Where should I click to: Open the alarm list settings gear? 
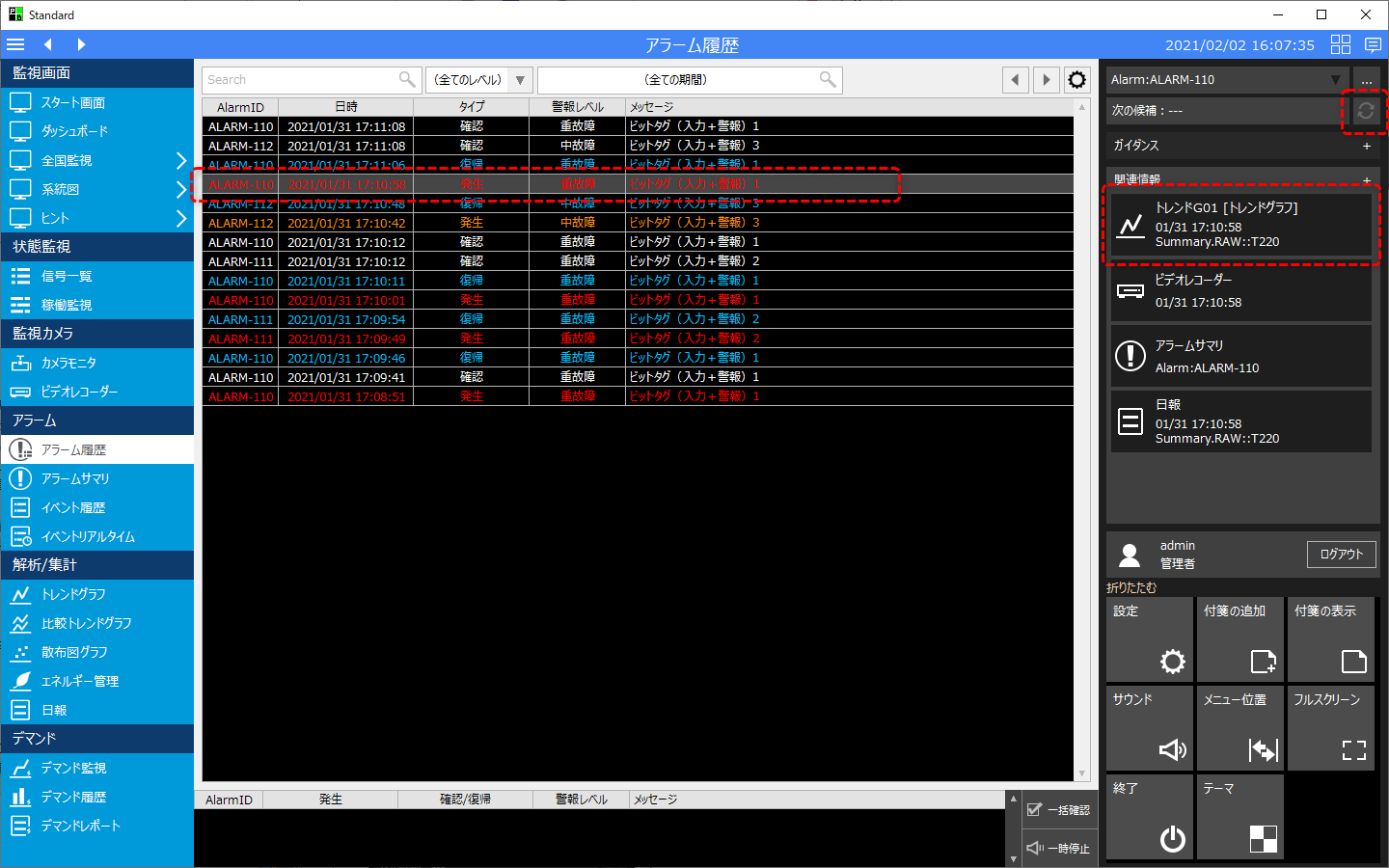[1076, 80]
